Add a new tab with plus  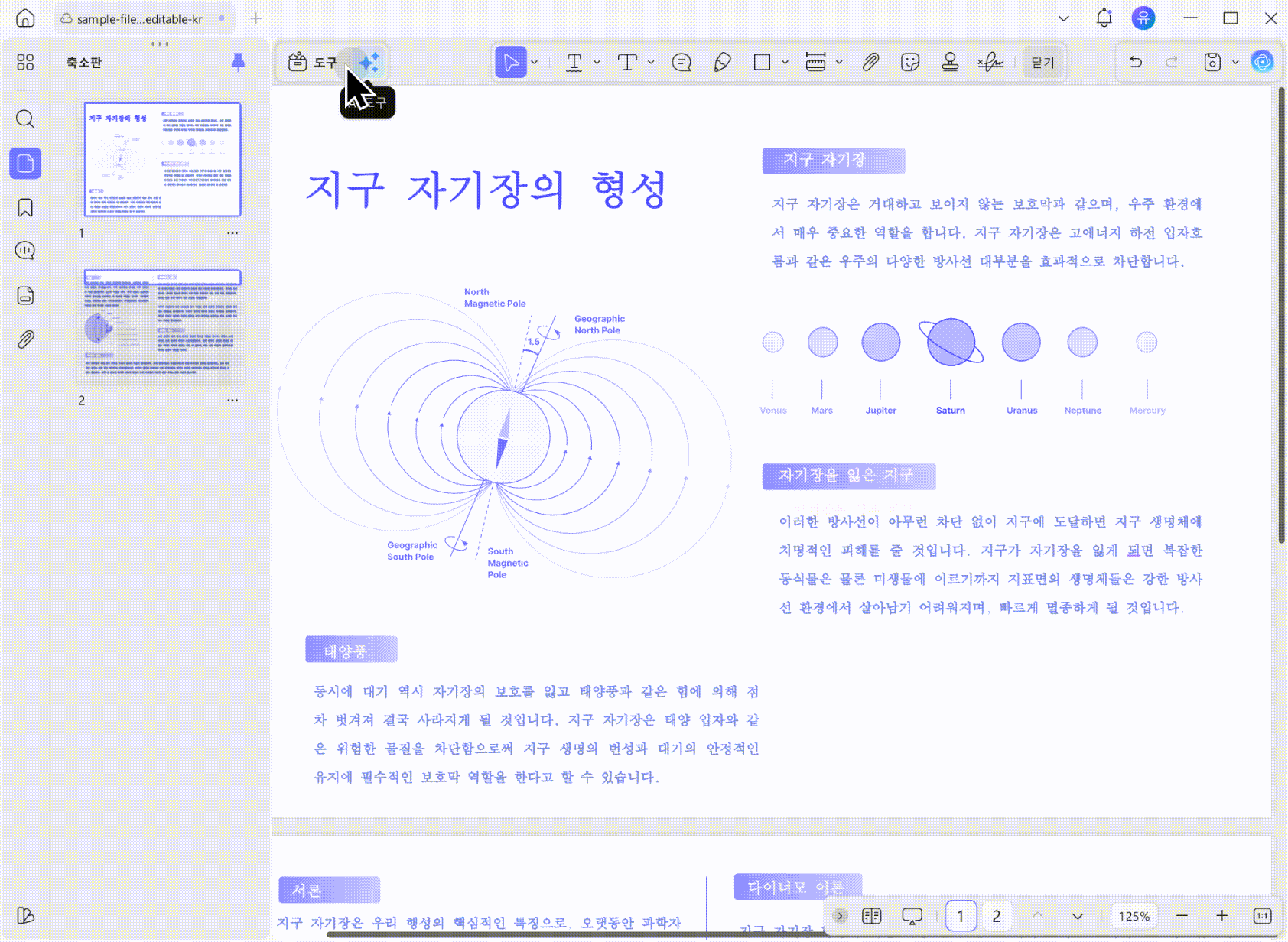coord(256,18)
